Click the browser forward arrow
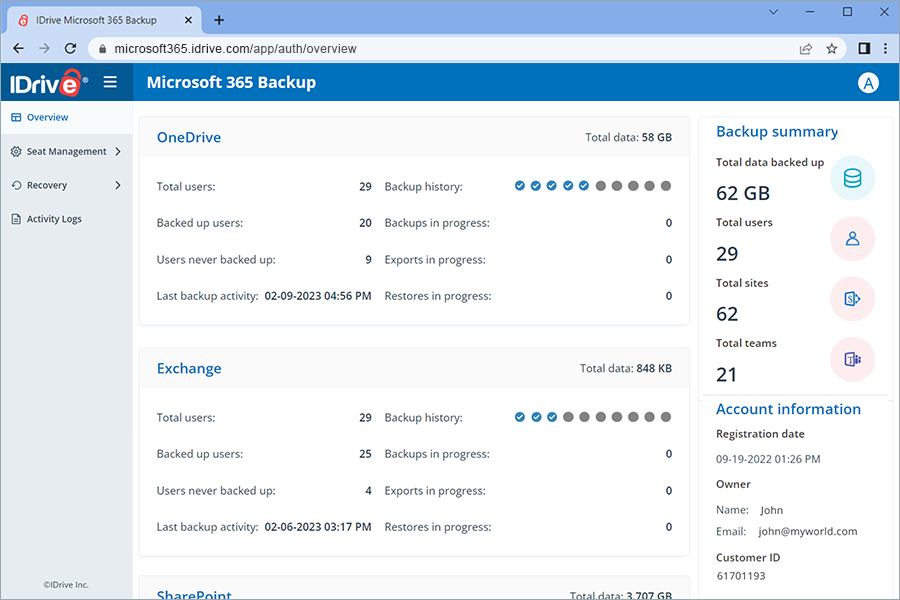This screenshot has width=900, height=600. [x=44, y=49]
